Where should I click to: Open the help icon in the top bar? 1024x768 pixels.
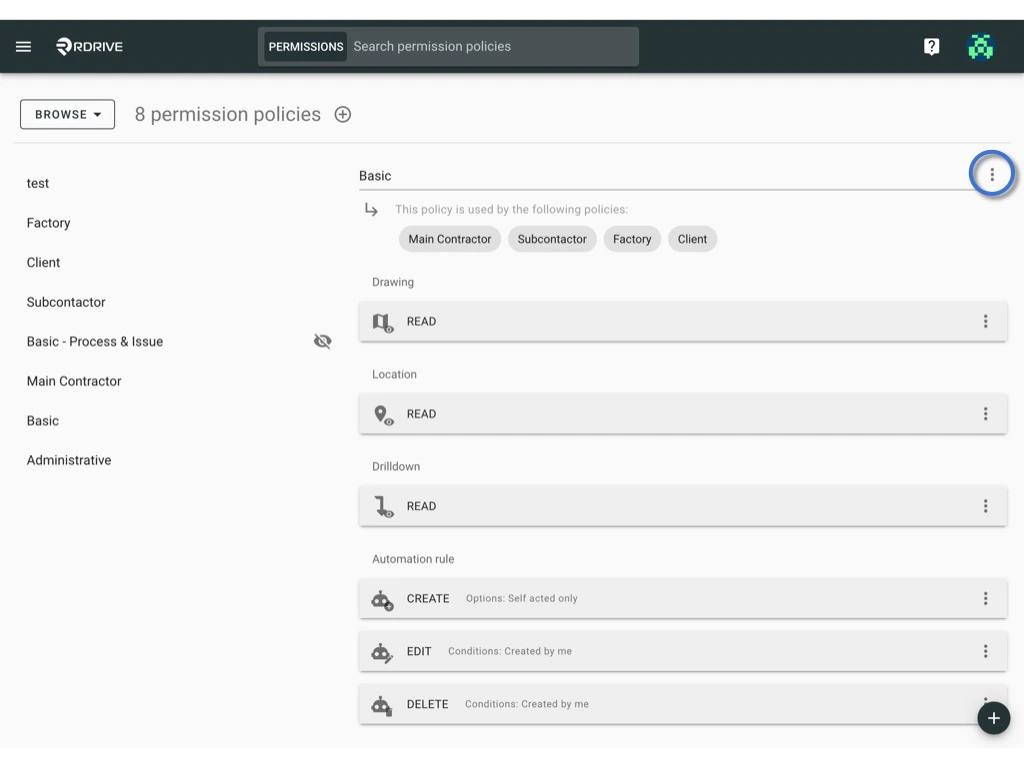click(x=931, y=45)
